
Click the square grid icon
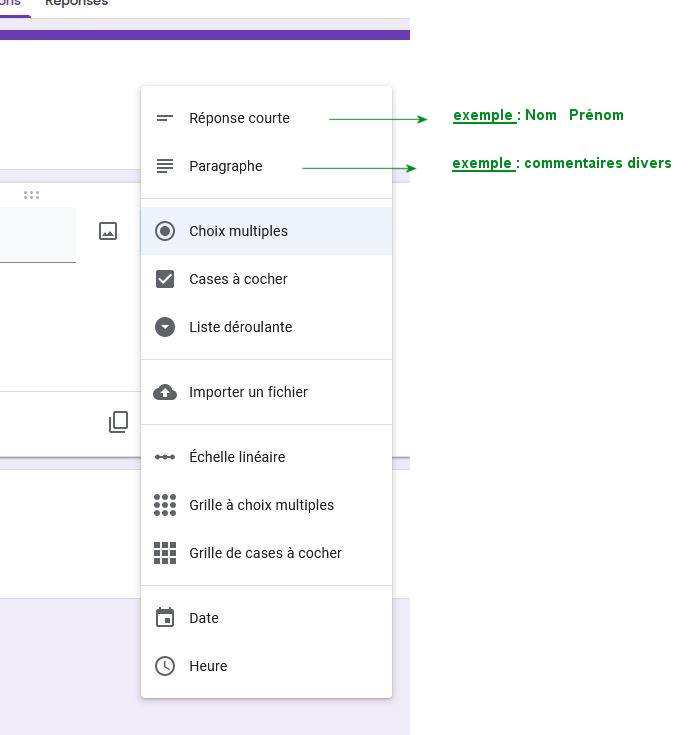(165, 553)
